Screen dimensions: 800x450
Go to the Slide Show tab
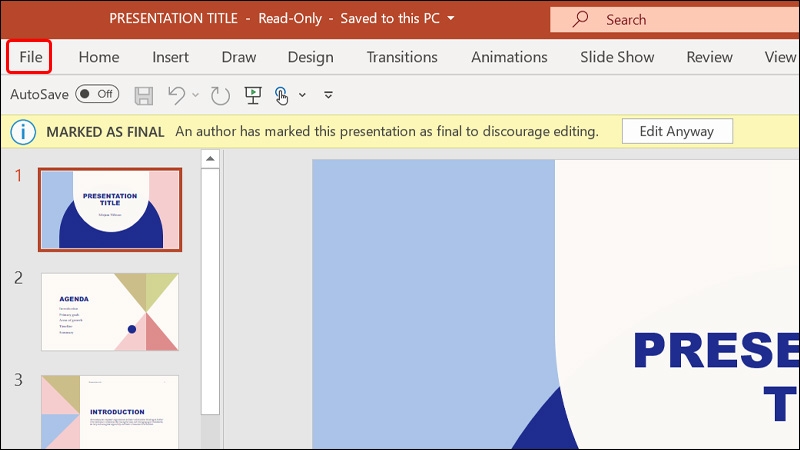(617, 57)
